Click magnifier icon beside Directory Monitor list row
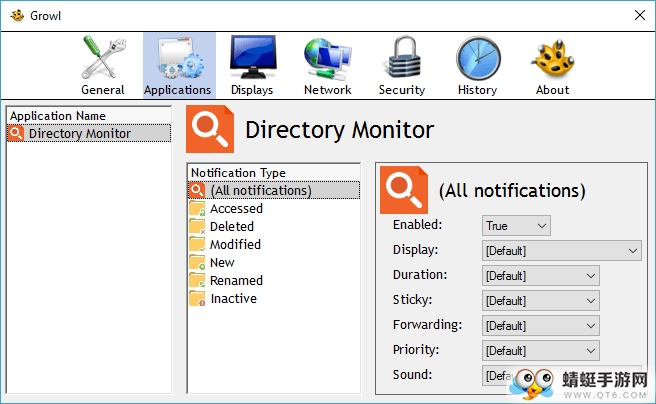This screenshot has width=656, height=404. pos(16,133)
